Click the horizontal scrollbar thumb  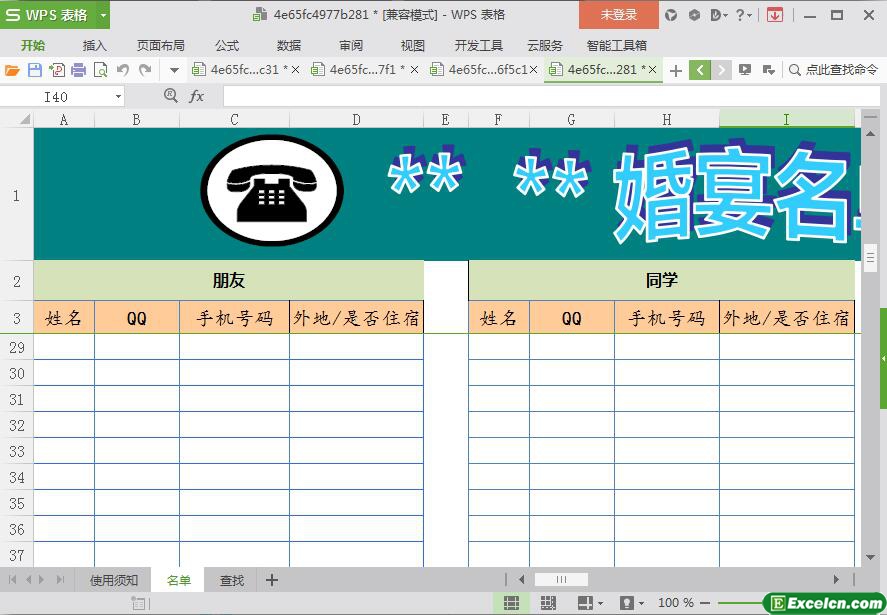[x=561, y=579]
